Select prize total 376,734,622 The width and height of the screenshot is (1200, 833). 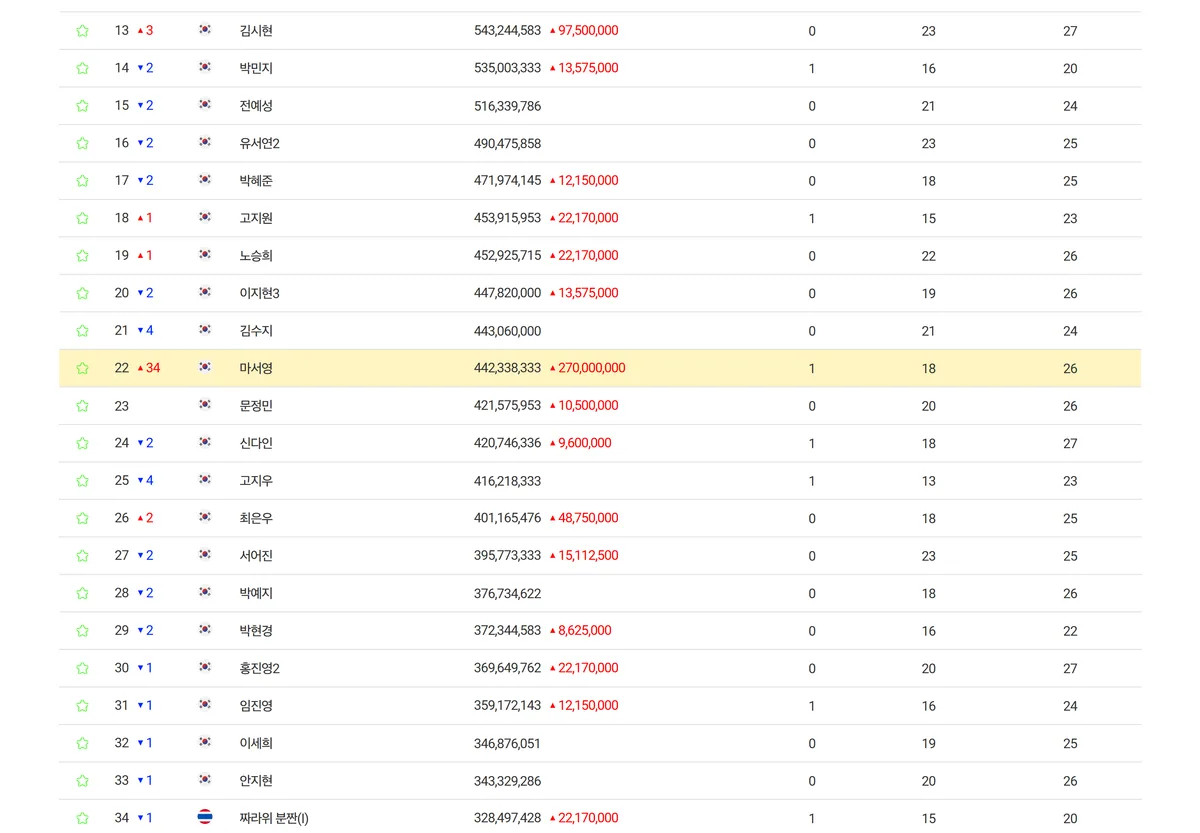[507, 593]
